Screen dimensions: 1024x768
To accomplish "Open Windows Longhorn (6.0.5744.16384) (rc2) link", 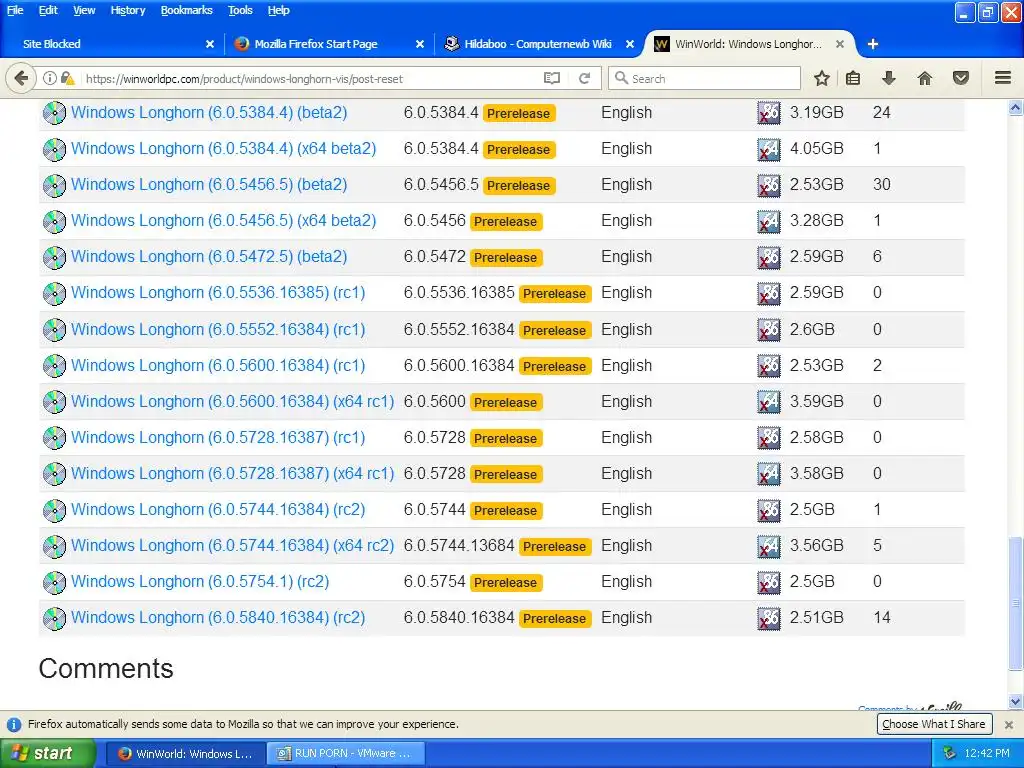I will click(x=218, y=509).
